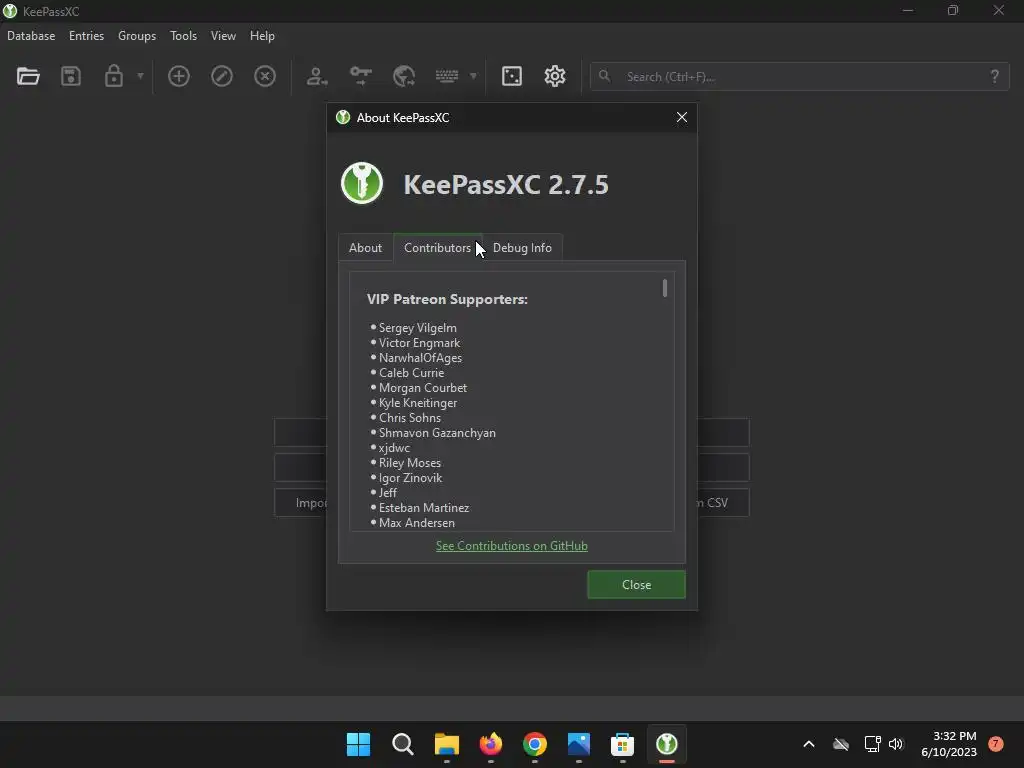The width and height of the screenshot is (1024, 768).
Task: Click the contributors list scrollbar handle
Action: pyautogui.click(x=665, y=288)
